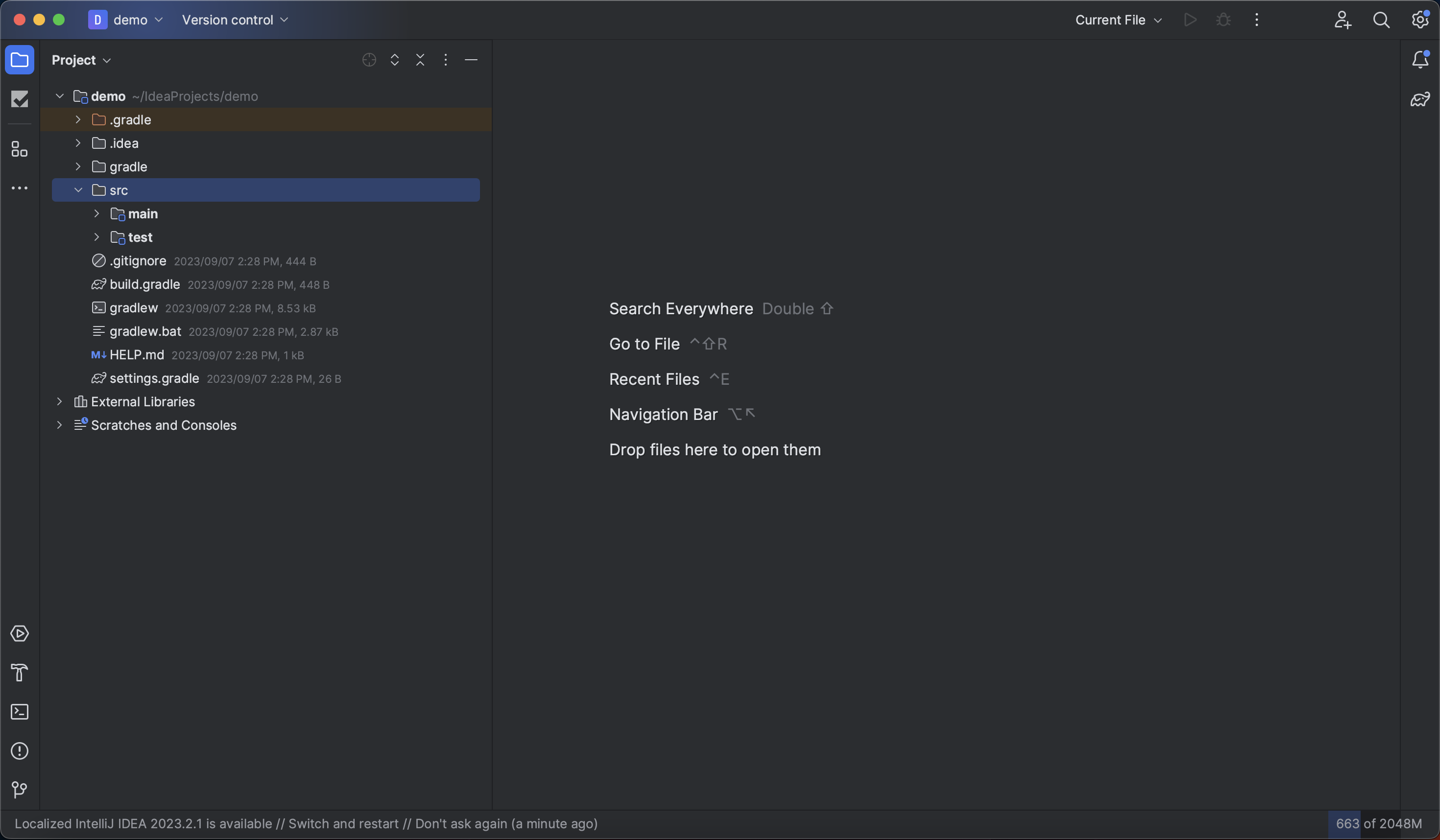Open the Problems tool window
1440x840 pixels.
tap(20, 751)
